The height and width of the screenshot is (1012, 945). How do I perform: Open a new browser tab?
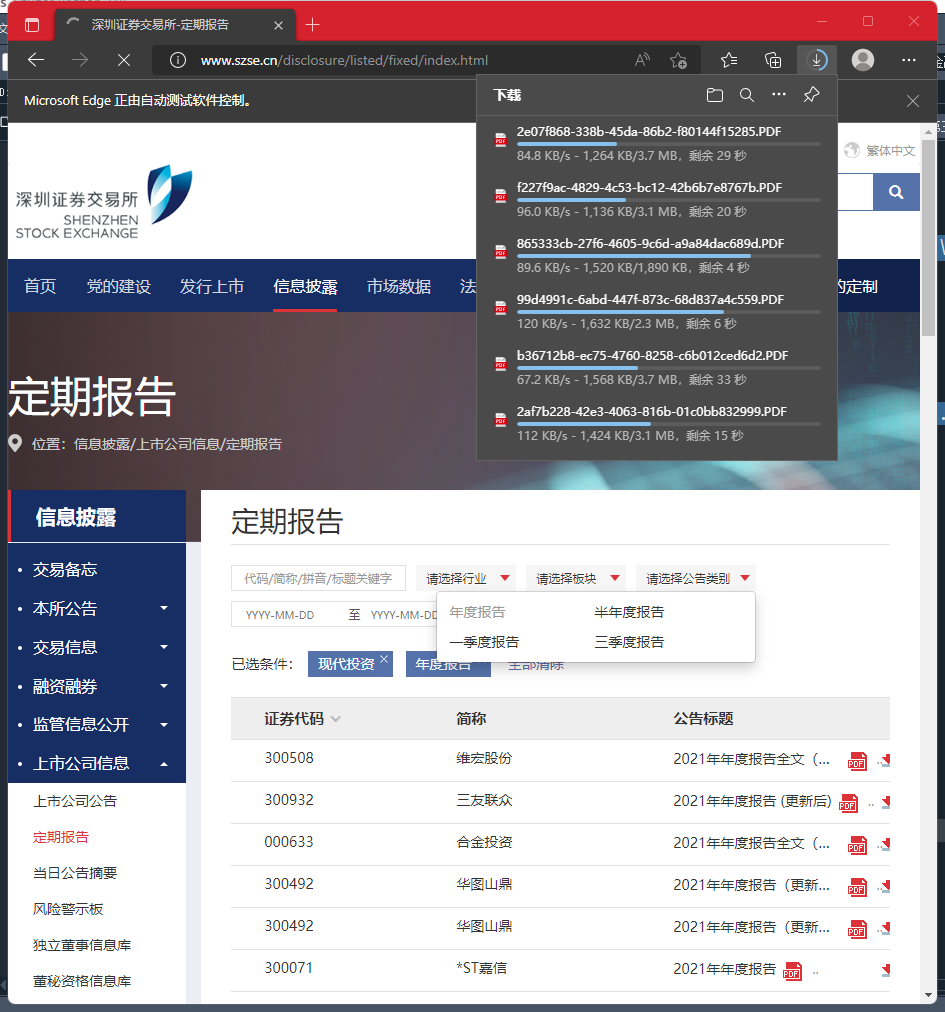click(312, 25)
